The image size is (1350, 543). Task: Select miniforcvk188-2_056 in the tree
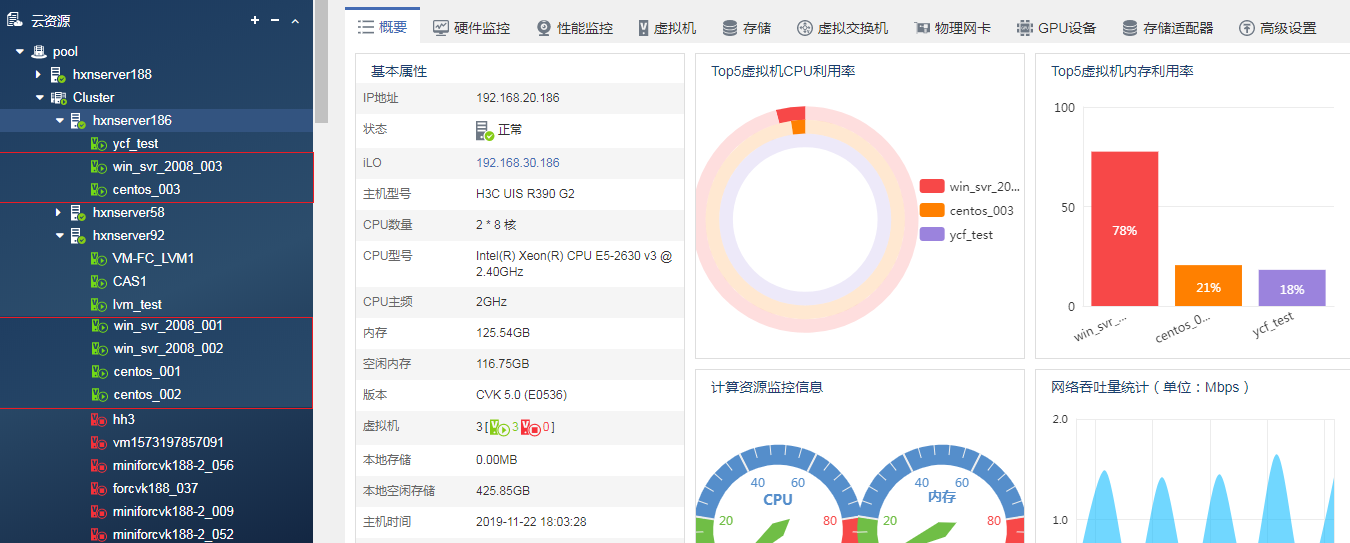(x=173, y=466)
